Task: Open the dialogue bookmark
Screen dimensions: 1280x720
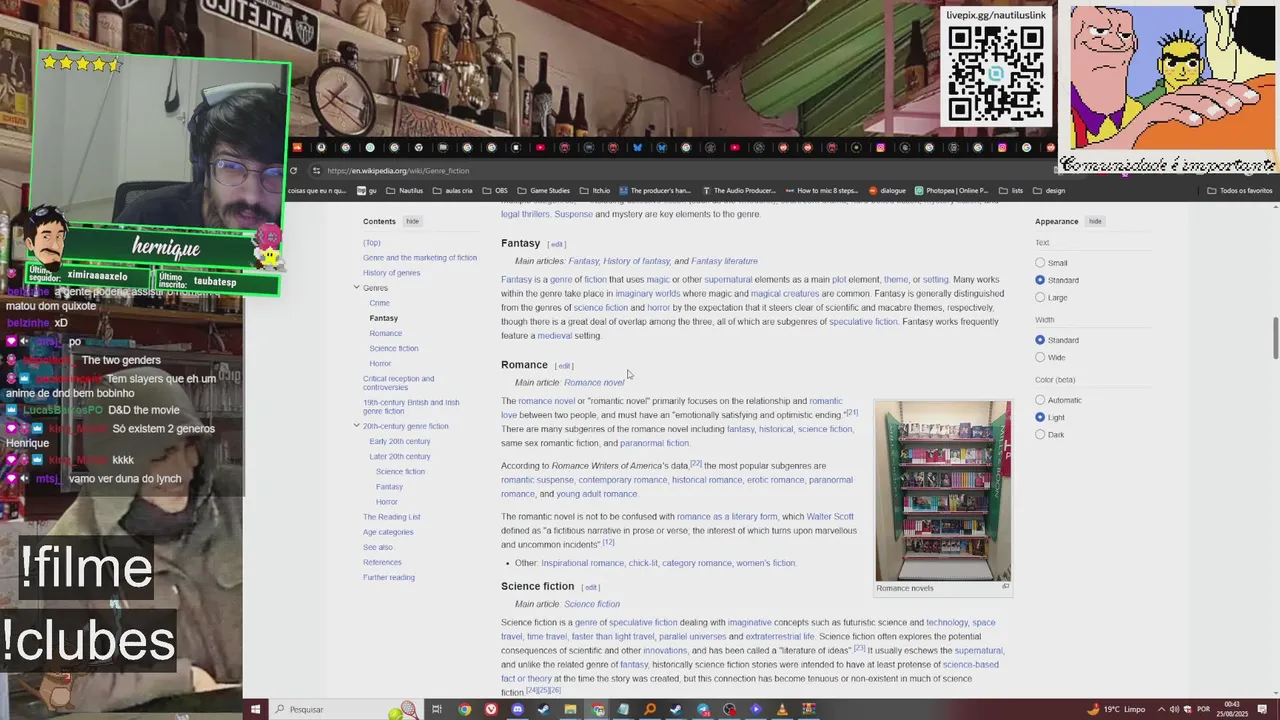Action: pyautogui.click(x=887, y=190)
